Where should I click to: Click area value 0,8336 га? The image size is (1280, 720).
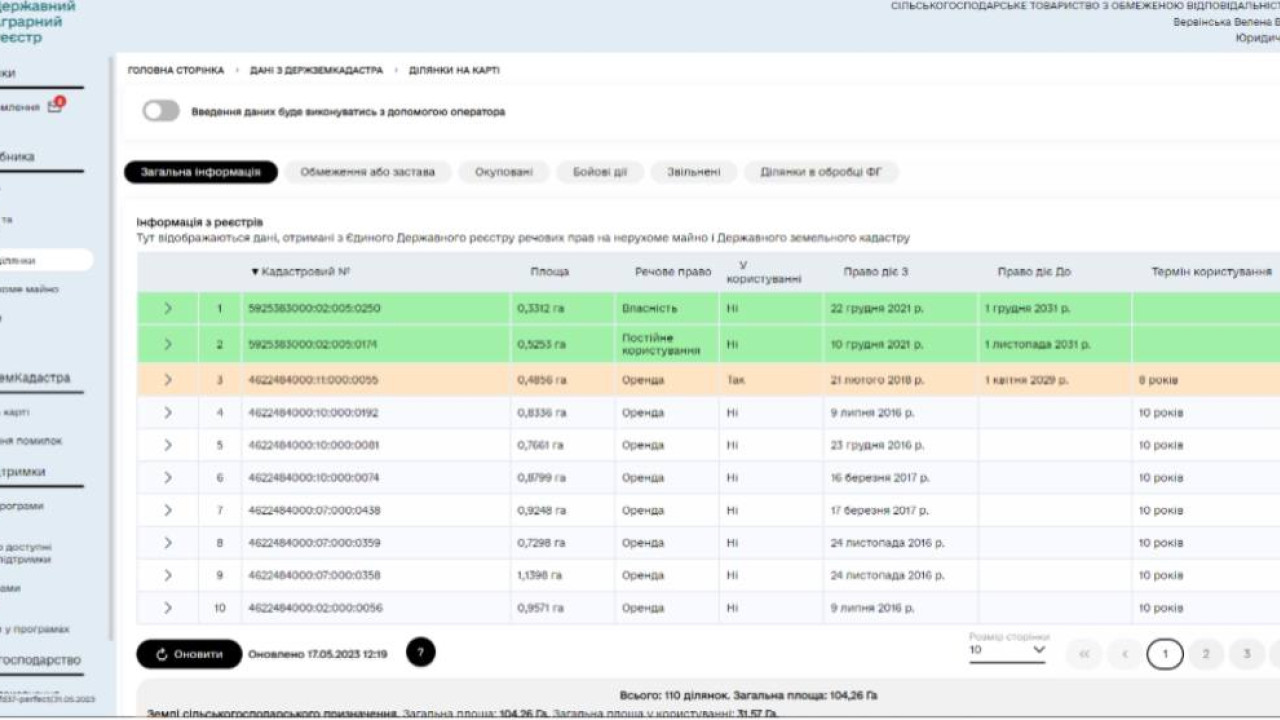coord(542,412)
